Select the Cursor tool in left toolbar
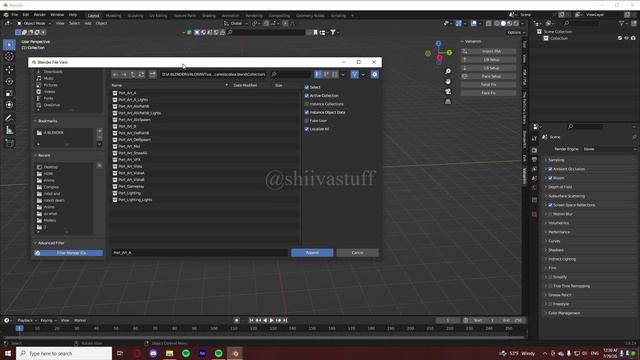 pos(9,57)
